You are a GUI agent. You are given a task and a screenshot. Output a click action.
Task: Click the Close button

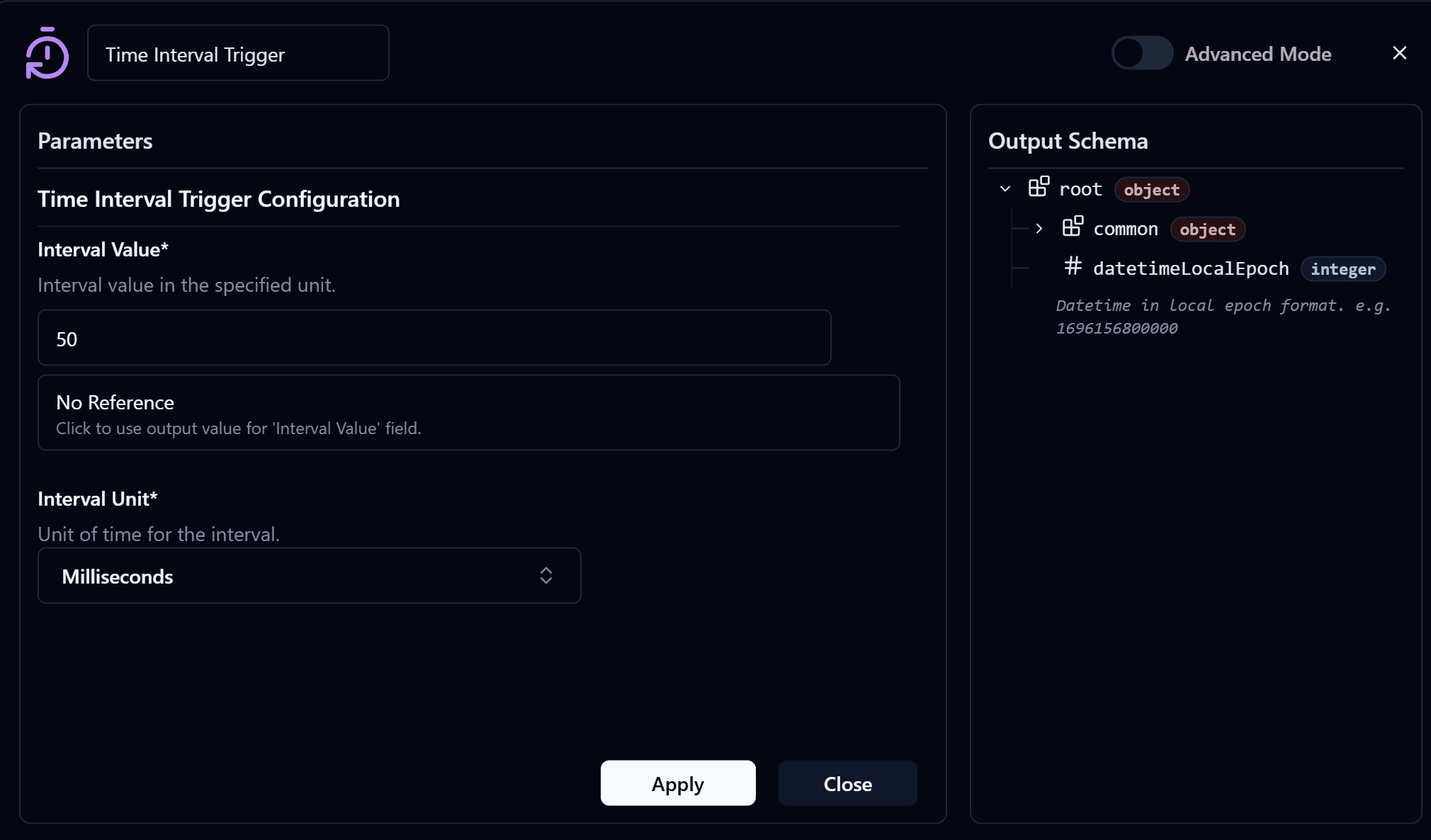pos(847,783)
